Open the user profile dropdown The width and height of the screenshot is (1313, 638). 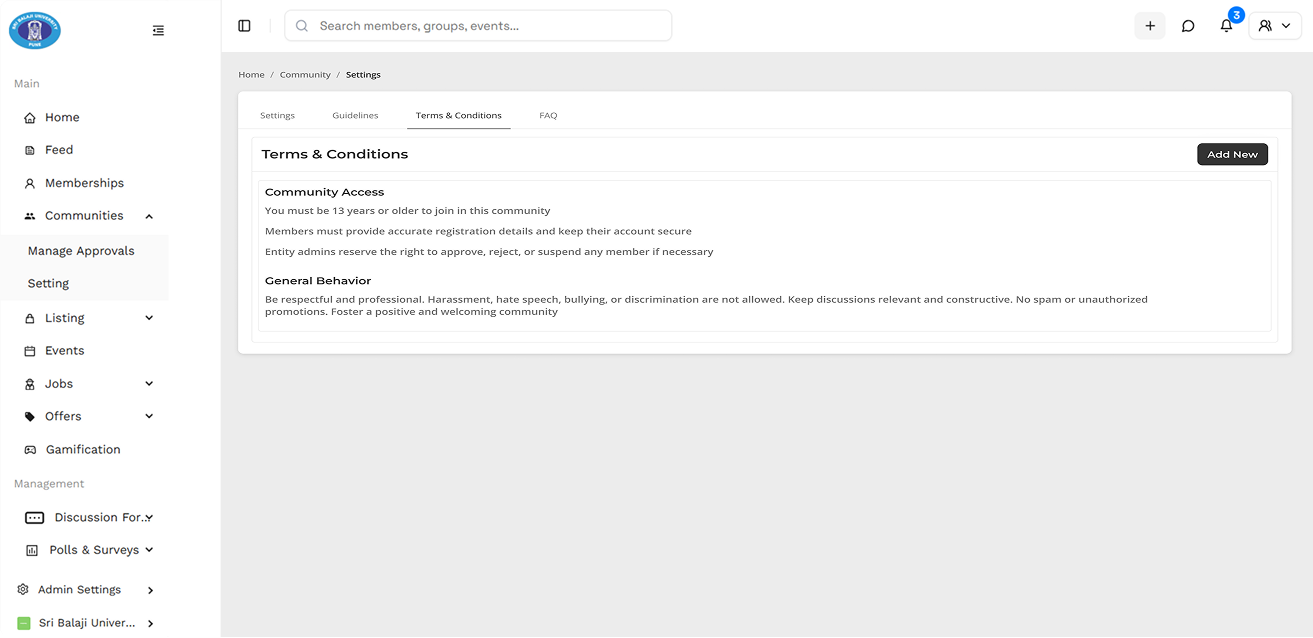click(x=1274, y=26)
